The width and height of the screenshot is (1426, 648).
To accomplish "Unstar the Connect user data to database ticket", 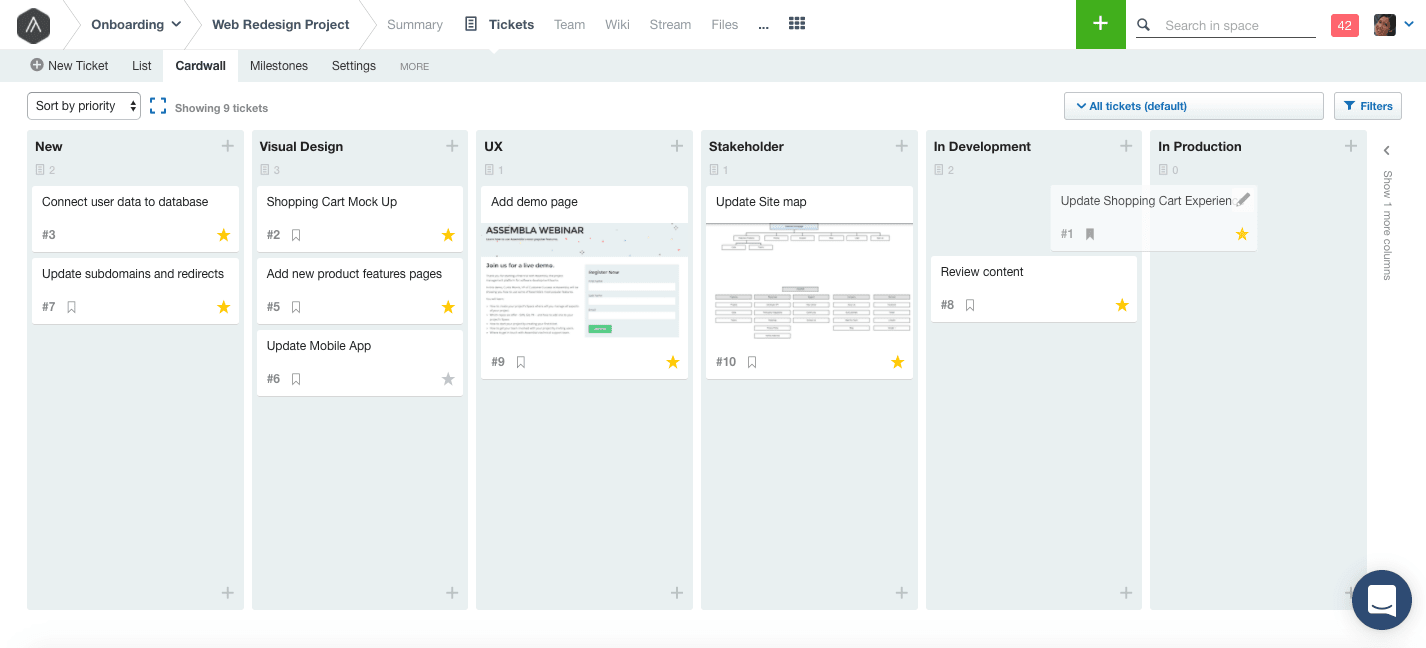I will (x=223, y=235).
